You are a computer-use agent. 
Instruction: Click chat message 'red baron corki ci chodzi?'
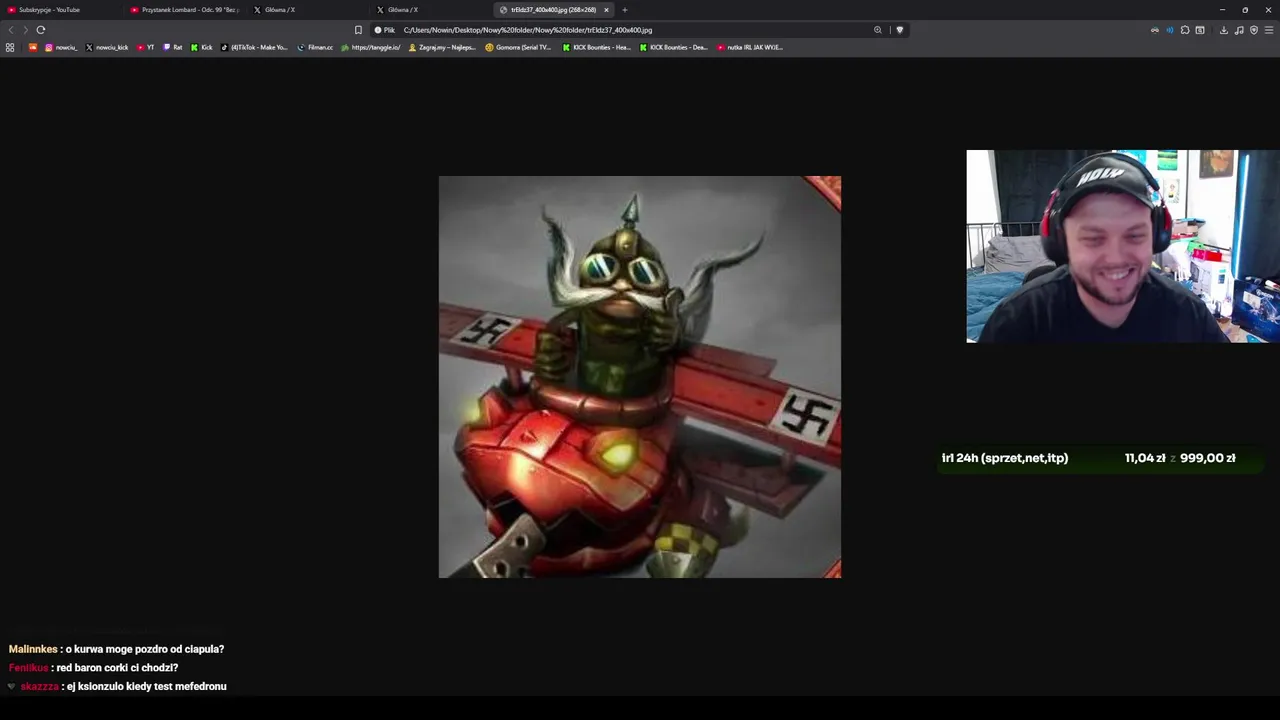[x=118, y=668]
